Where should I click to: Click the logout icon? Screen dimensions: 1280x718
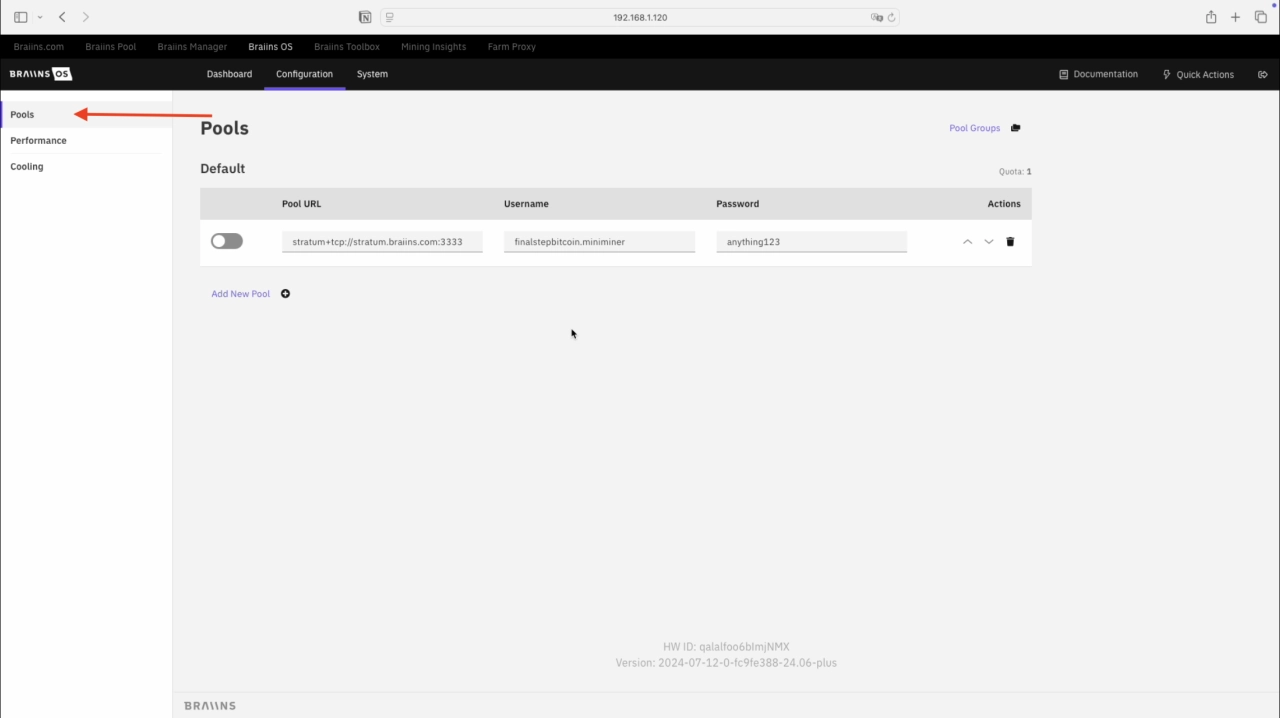1263,74
